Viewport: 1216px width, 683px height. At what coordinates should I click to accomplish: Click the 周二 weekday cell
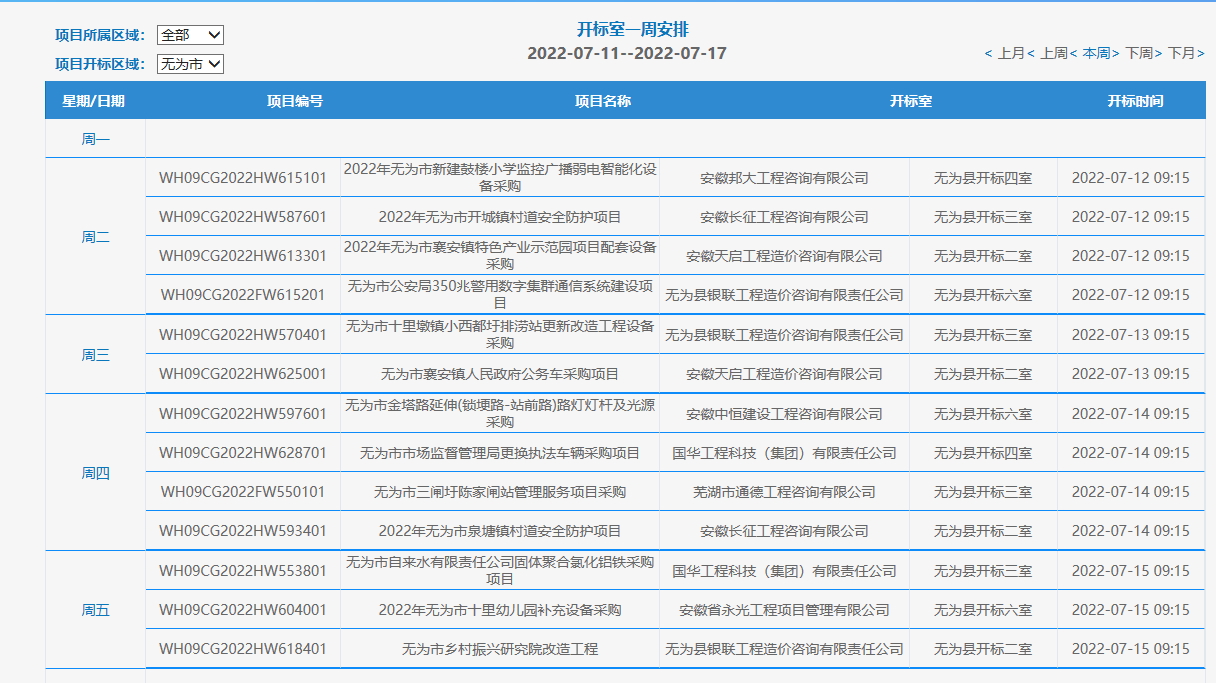(95, 237)
